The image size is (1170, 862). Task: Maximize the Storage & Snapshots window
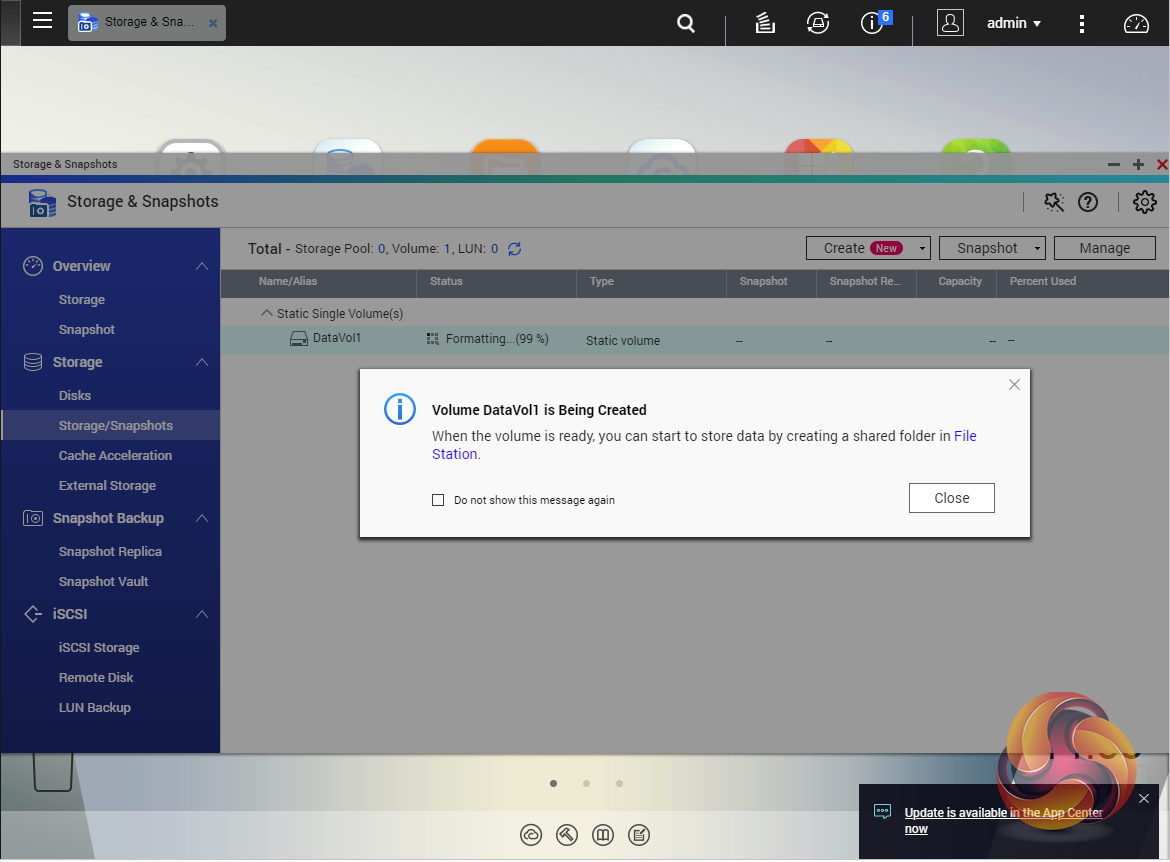tap(1138, 164)
